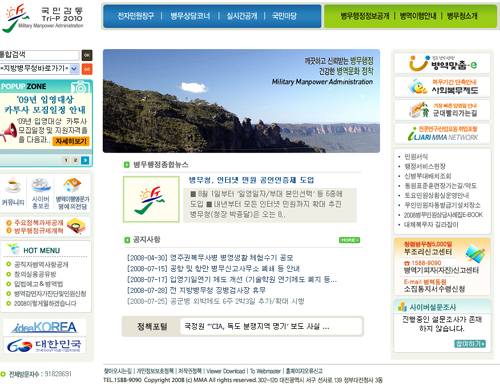Open the 병역이행명문가 house icon
Image resolution: width=500 pixels, height=386 pixels.
[x=72, y=185]
